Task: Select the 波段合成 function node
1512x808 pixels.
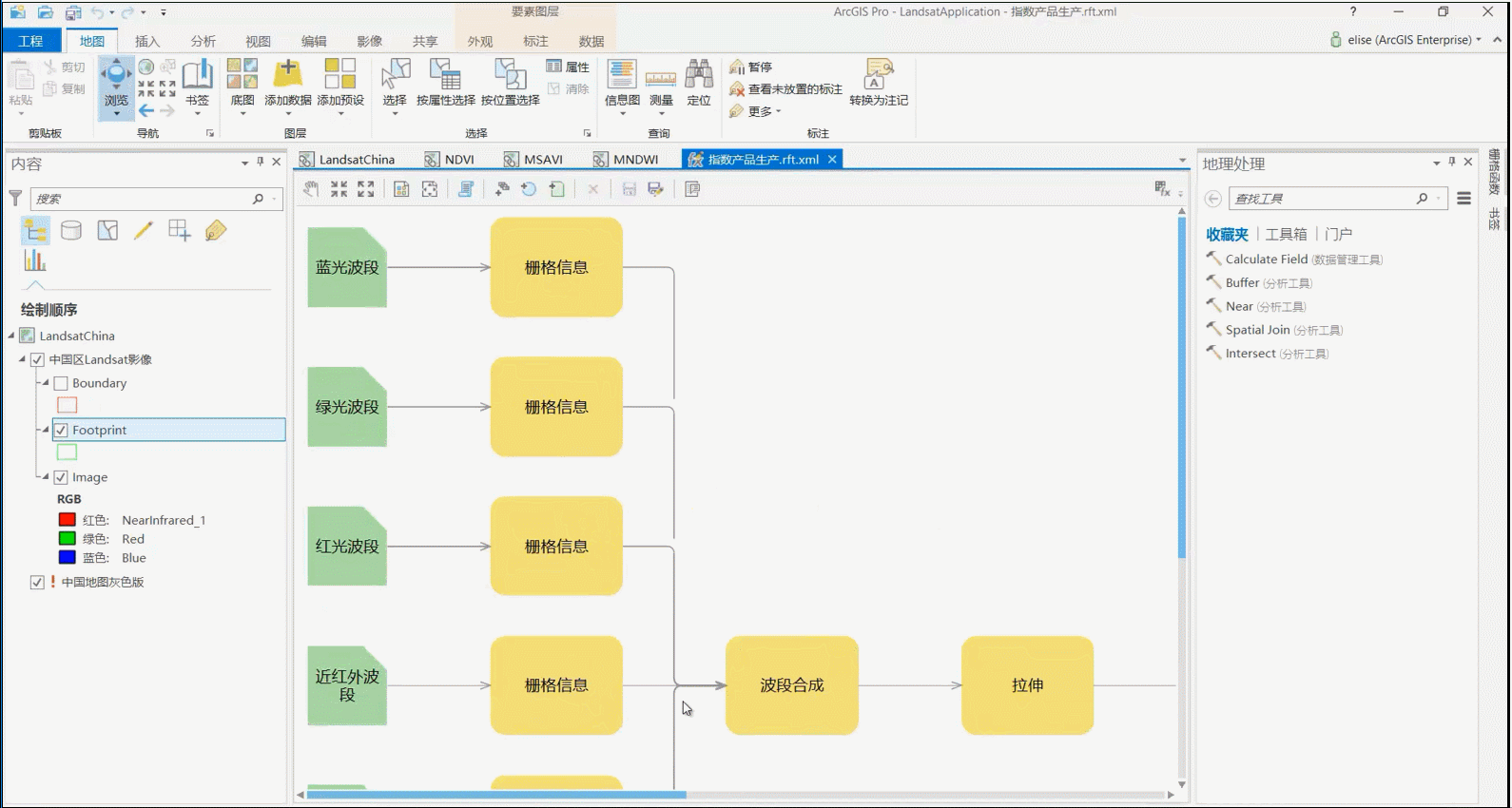Action: (792, 685)
